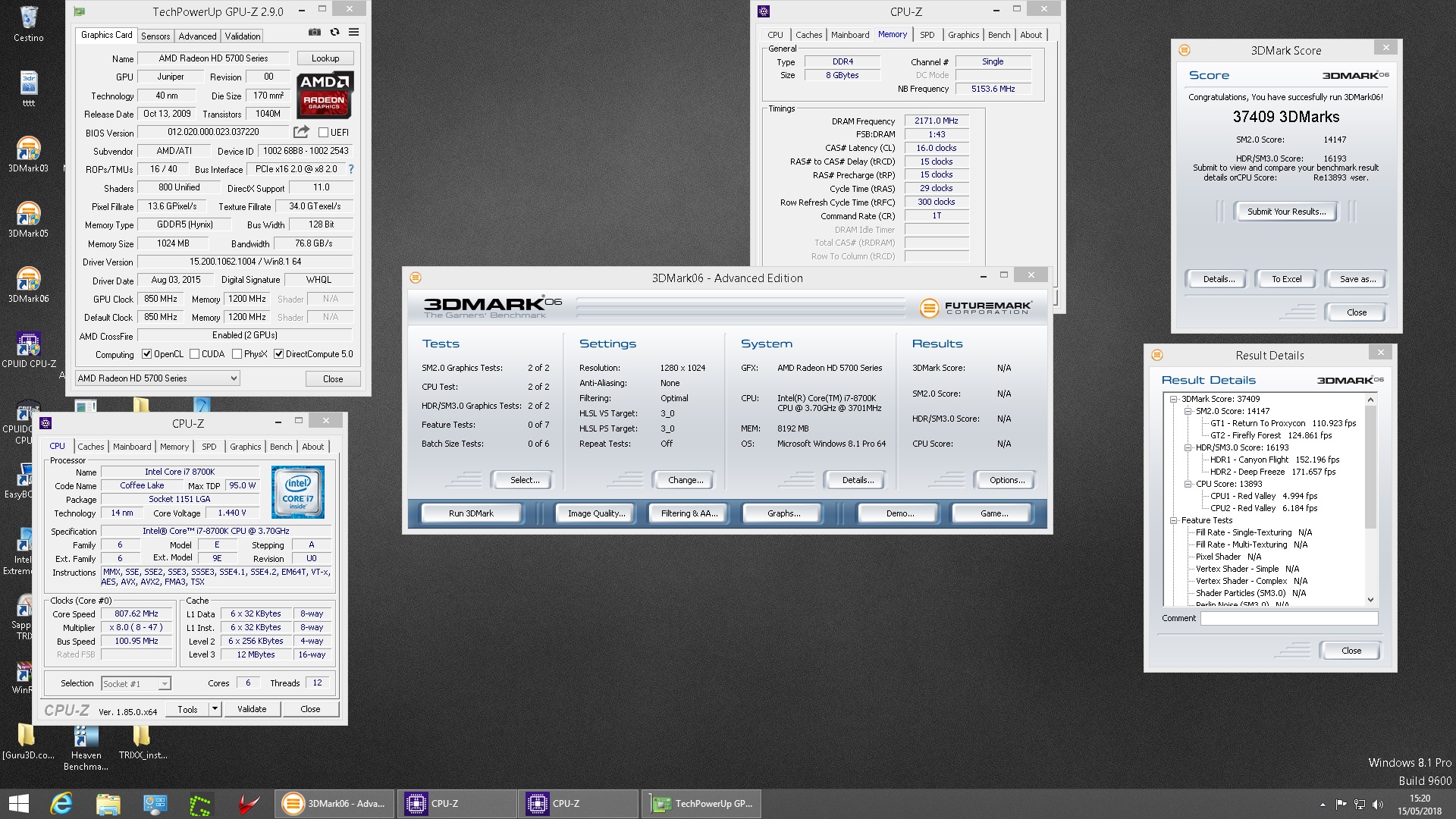Click the Bus Interface question mark icon
Screen dimensions: 1456x819
(350, 169)
